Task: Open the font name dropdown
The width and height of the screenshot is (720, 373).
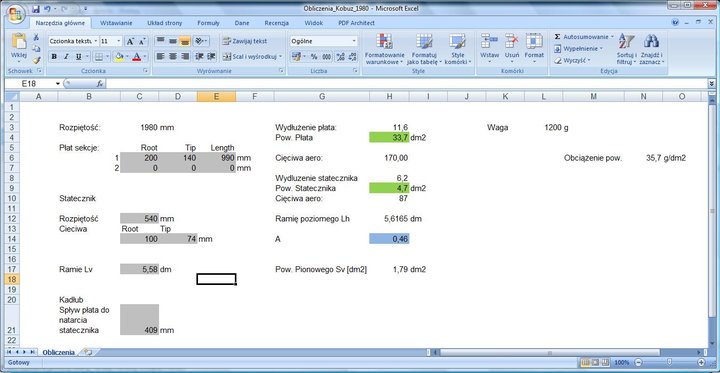Action: [x=96, y=41]
